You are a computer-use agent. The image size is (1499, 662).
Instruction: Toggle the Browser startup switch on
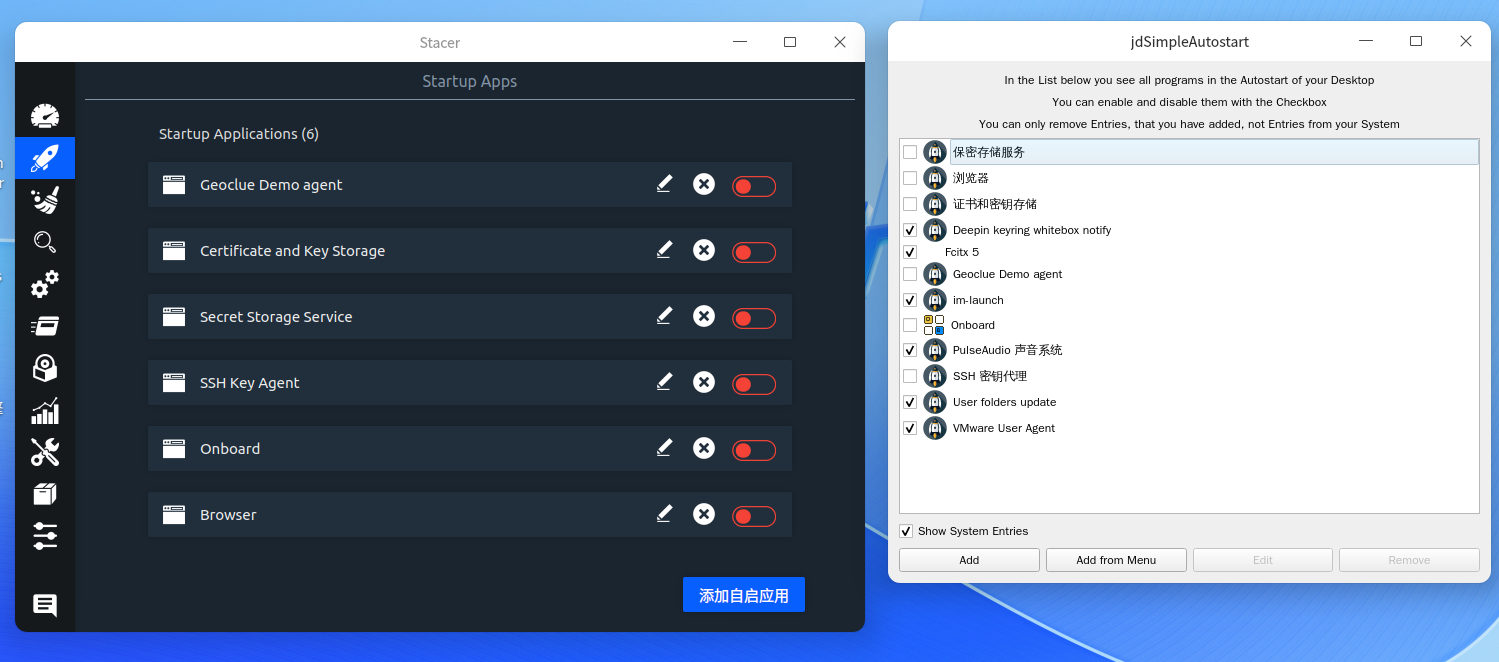(754, 516)
